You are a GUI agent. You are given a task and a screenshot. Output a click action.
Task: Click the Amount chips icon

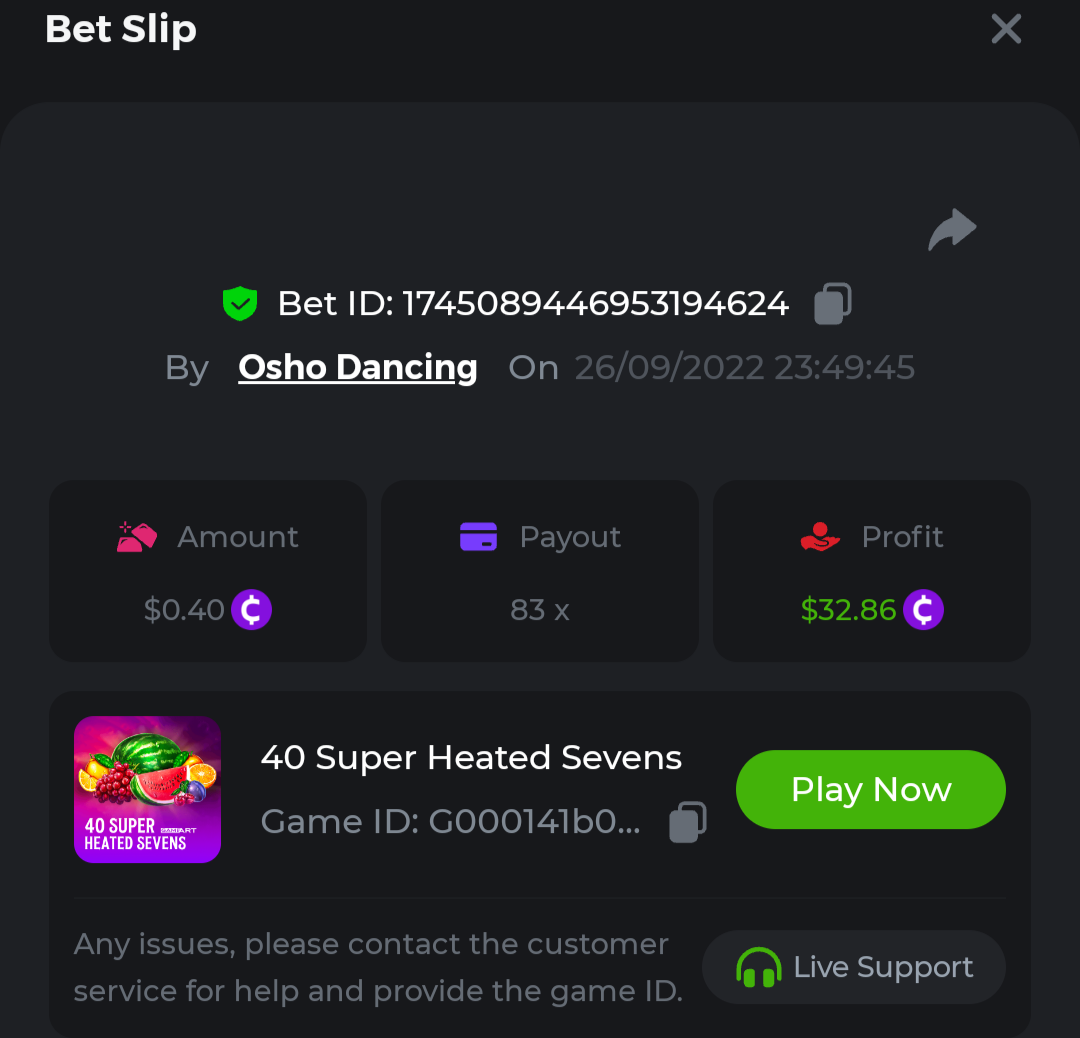click(x=137, y=537)
